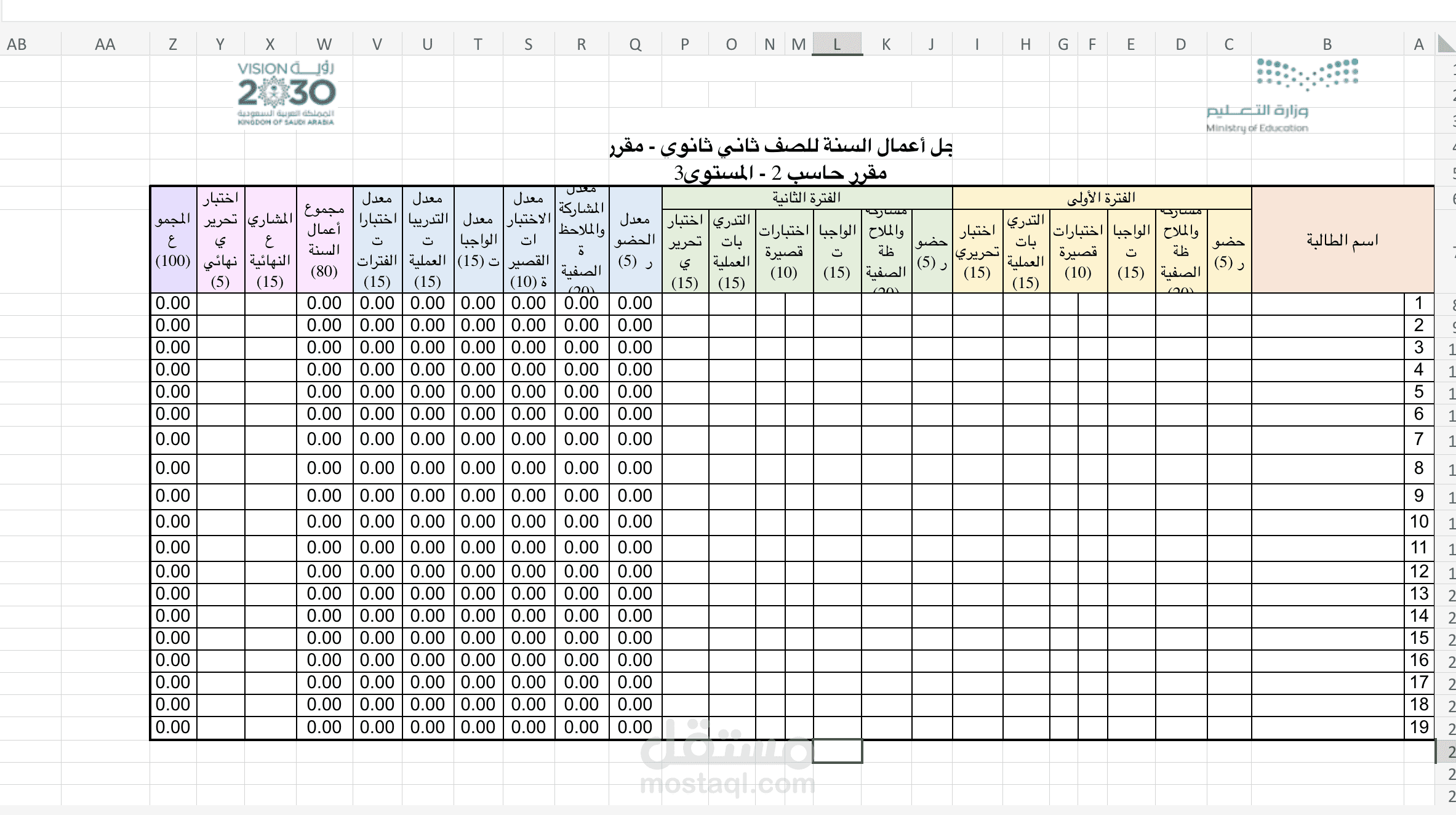Click the Ministry of Education logo image
The image size is (1456, 815).
click(1282, 95)
